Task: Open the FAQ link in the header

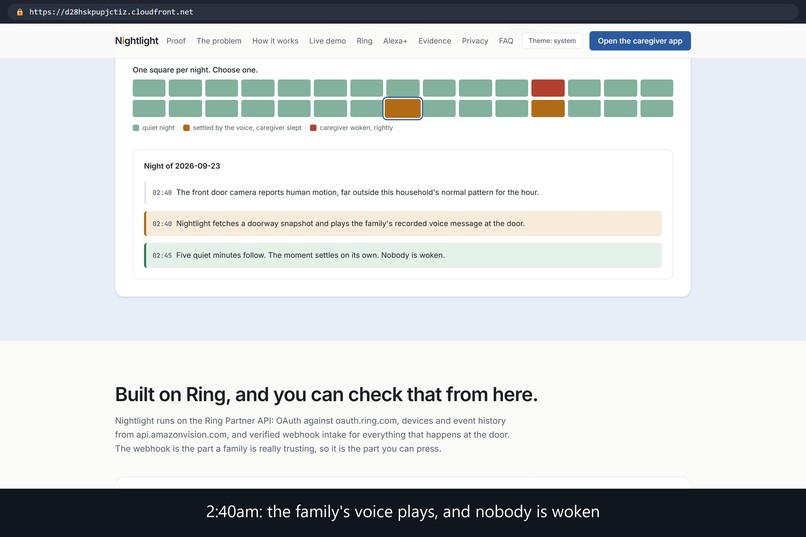Action: click(x=506, y=41)
